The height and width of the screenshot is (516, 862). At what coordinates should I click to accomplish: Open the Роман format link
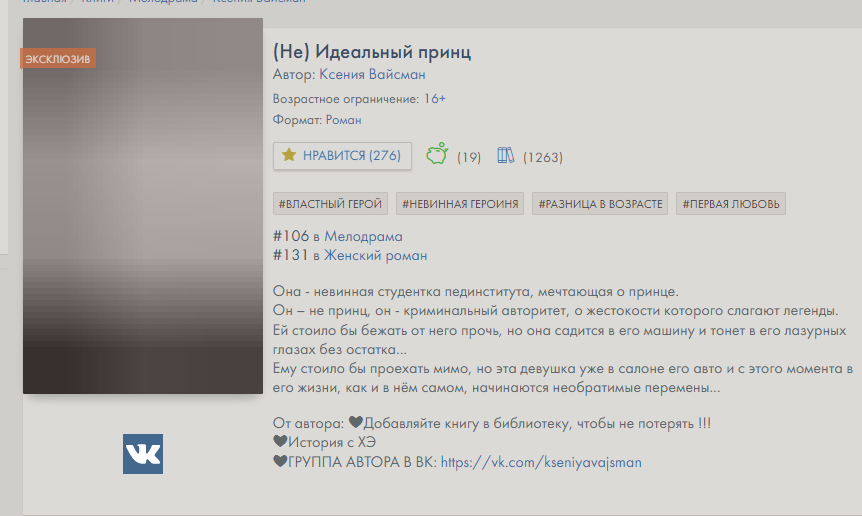(343, 120)
